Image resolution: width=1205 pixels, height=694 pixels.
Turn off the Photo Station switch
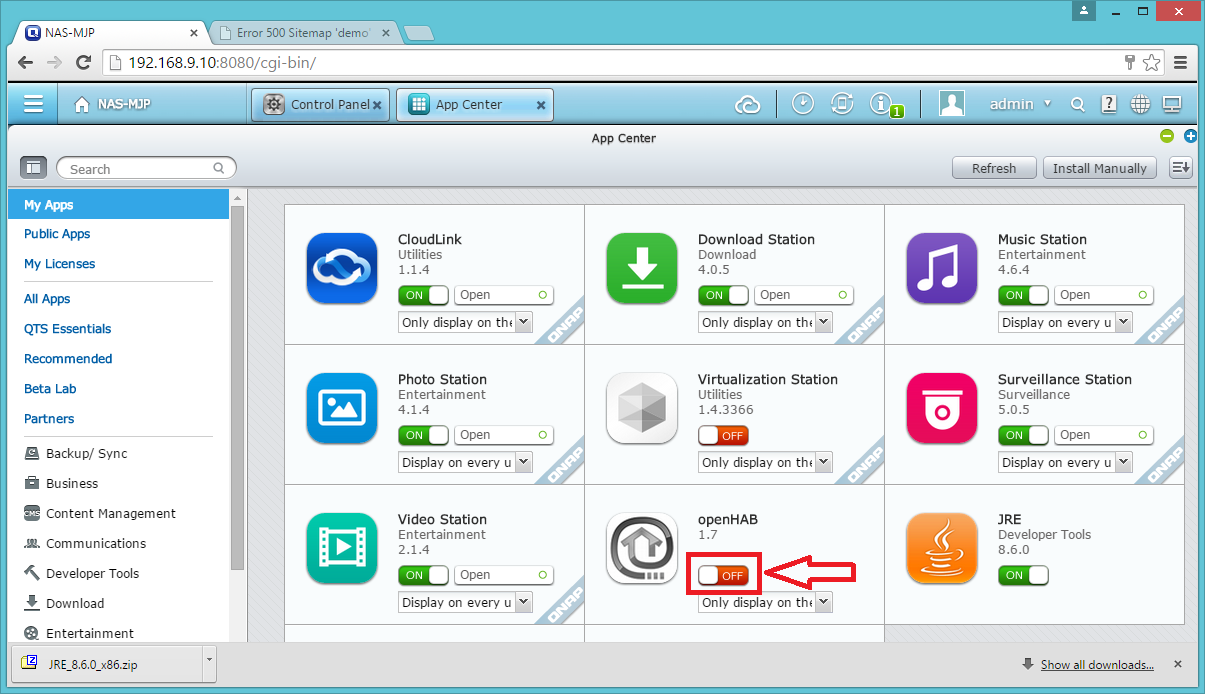point(423,435)
